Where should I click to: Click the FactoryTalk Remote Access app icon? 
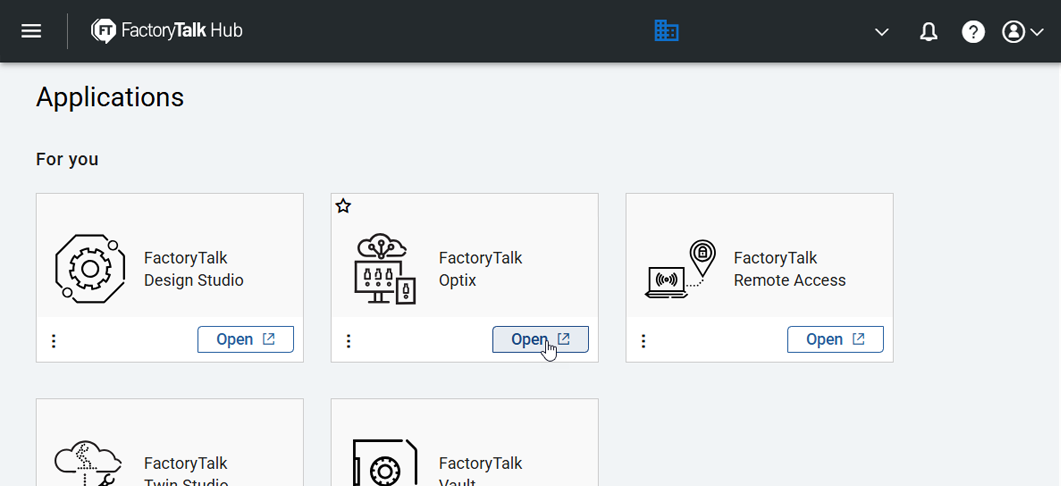[680, 269]
